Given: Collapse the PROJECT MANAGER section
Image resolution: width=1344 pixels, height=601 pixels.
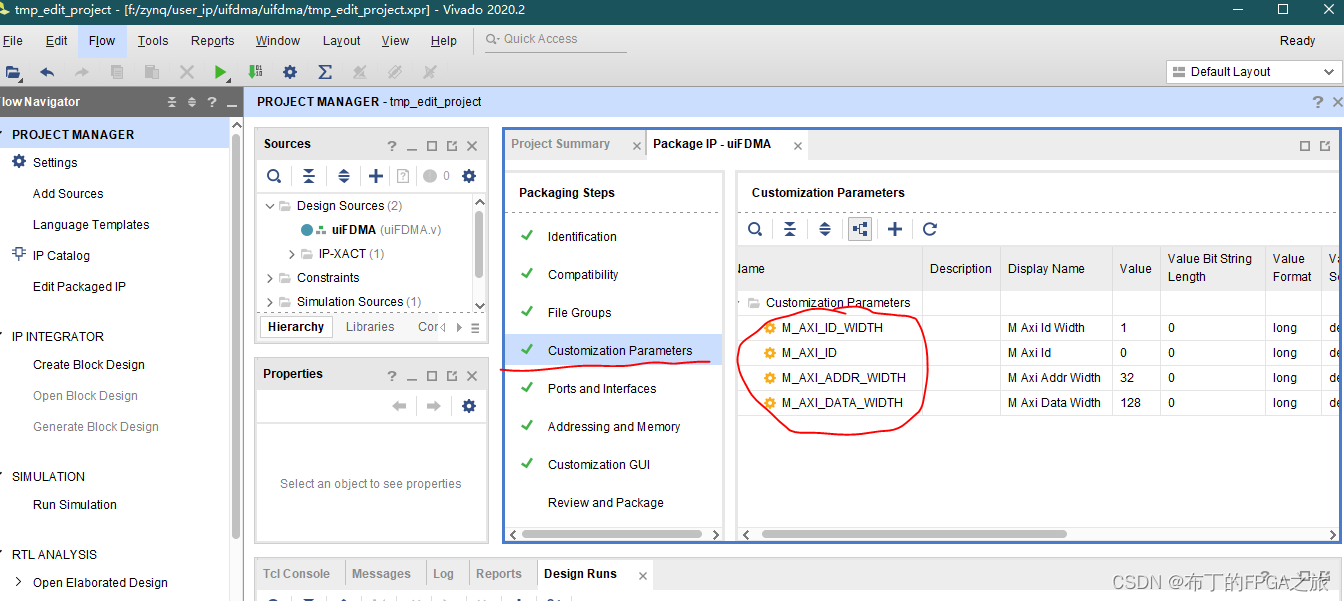Looking at the screenshot, I should (2, 134).
